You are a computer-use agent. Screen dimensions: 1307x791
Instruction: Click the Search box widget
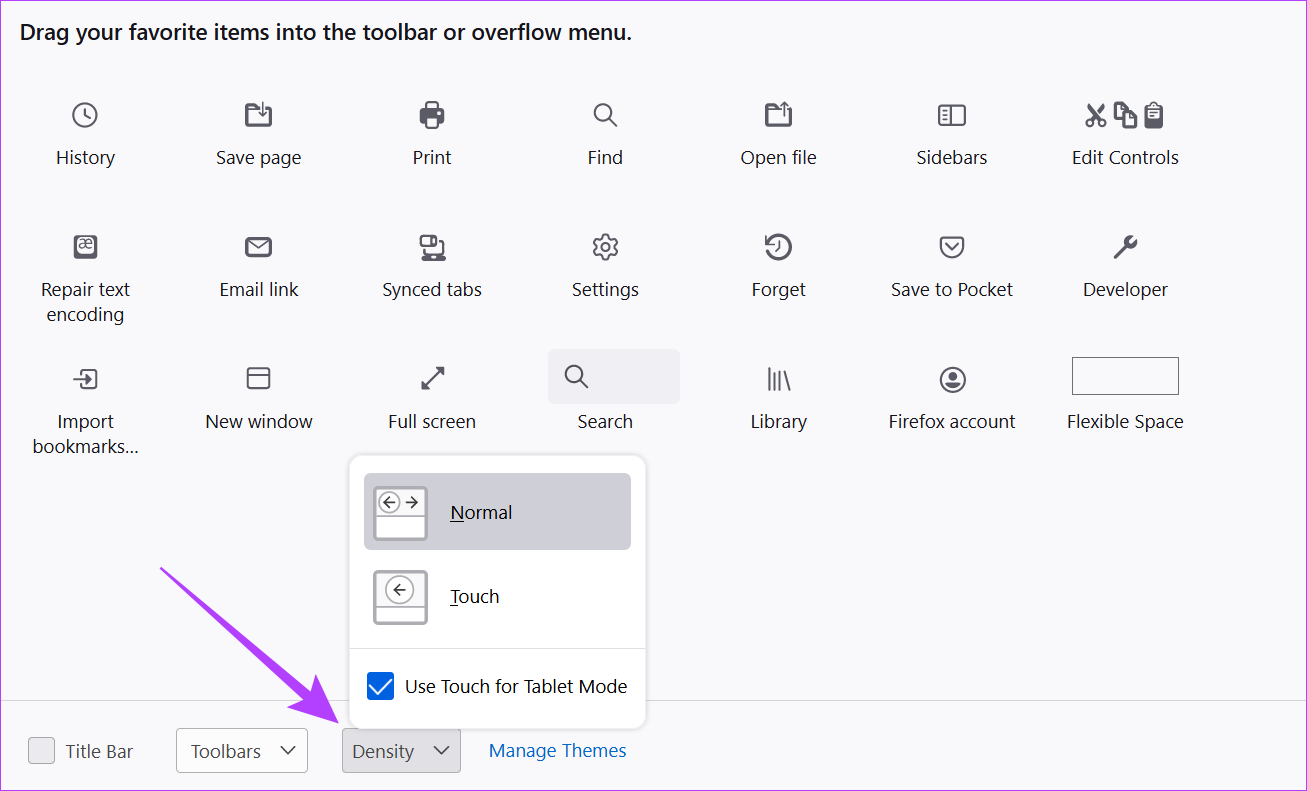613,377
